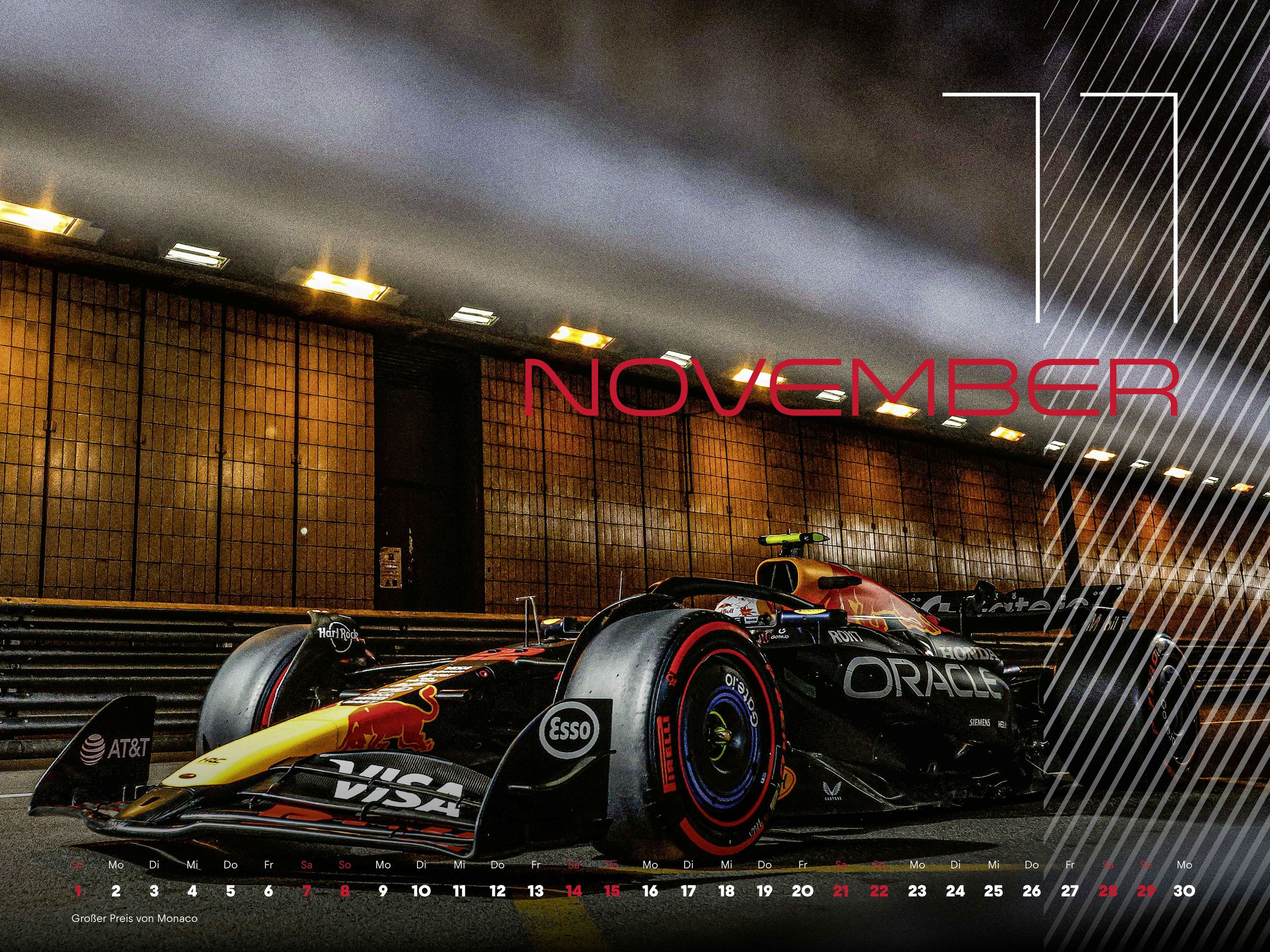Screen dimensions: 1270x952
Task: Click the AT&T logo on front wing endplate
Action: 115,749
